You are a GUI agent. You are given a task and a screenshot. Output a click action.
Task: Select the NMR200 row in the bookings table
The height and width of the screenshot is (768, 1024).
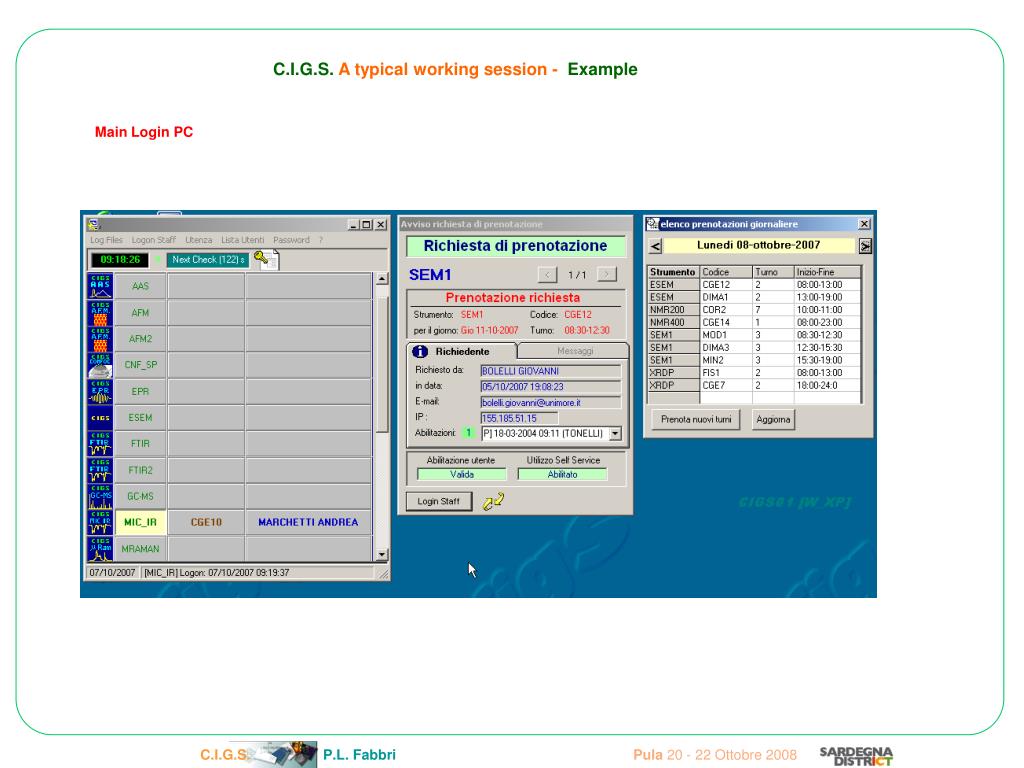point(754,310)
